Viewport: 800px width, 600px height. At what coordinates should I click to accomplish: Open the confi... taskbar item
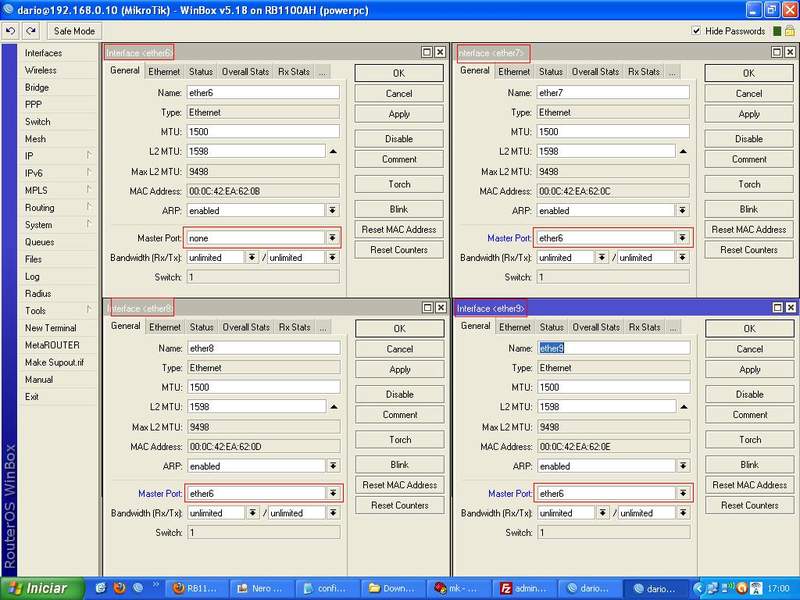click(328, 588)
